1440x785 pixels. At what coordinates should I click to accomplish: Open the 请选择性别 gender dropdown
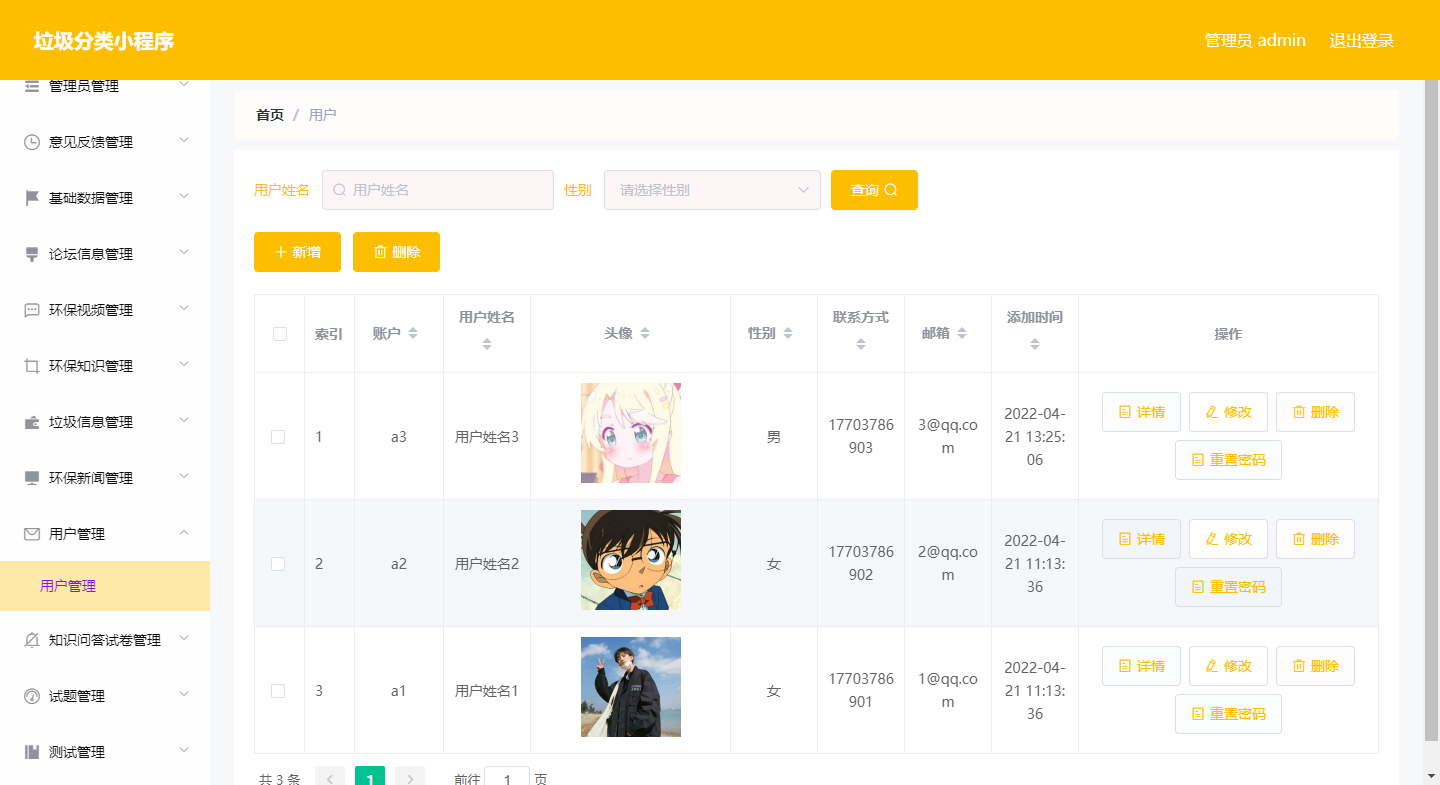711,189
